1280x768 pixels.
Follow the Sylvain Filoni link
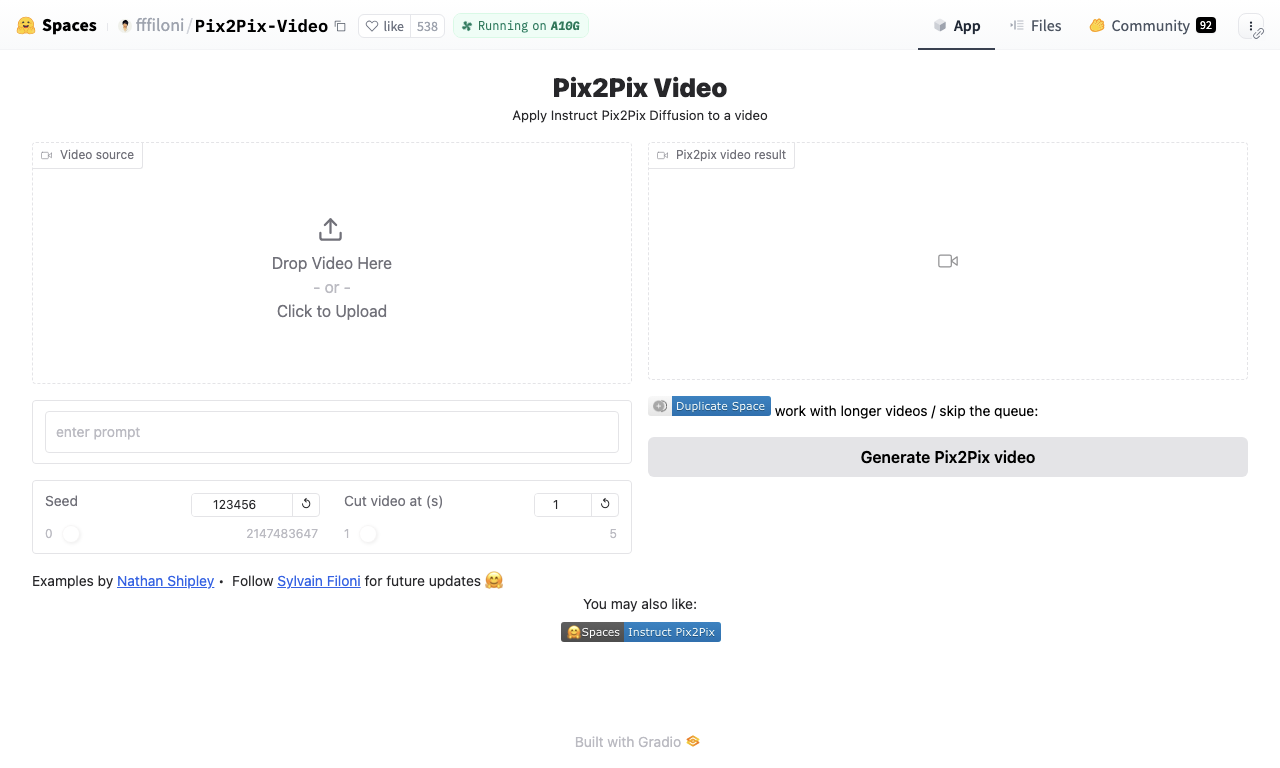click(x=319, y=581)
